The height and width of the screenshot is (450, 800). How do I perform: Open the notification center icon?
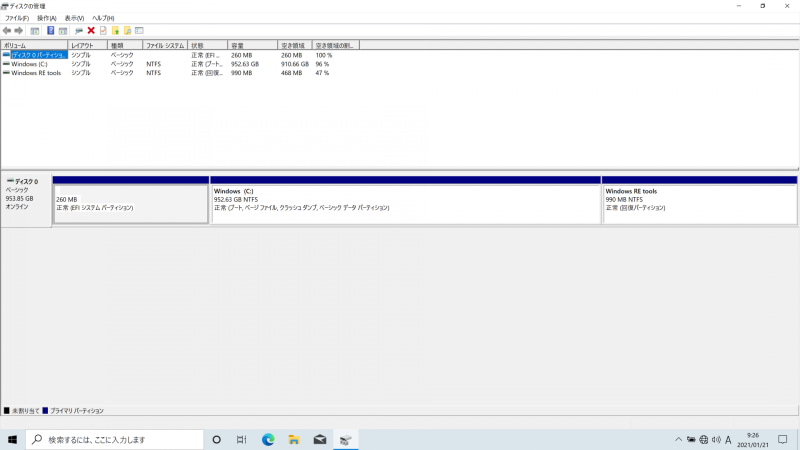(783, 439)
